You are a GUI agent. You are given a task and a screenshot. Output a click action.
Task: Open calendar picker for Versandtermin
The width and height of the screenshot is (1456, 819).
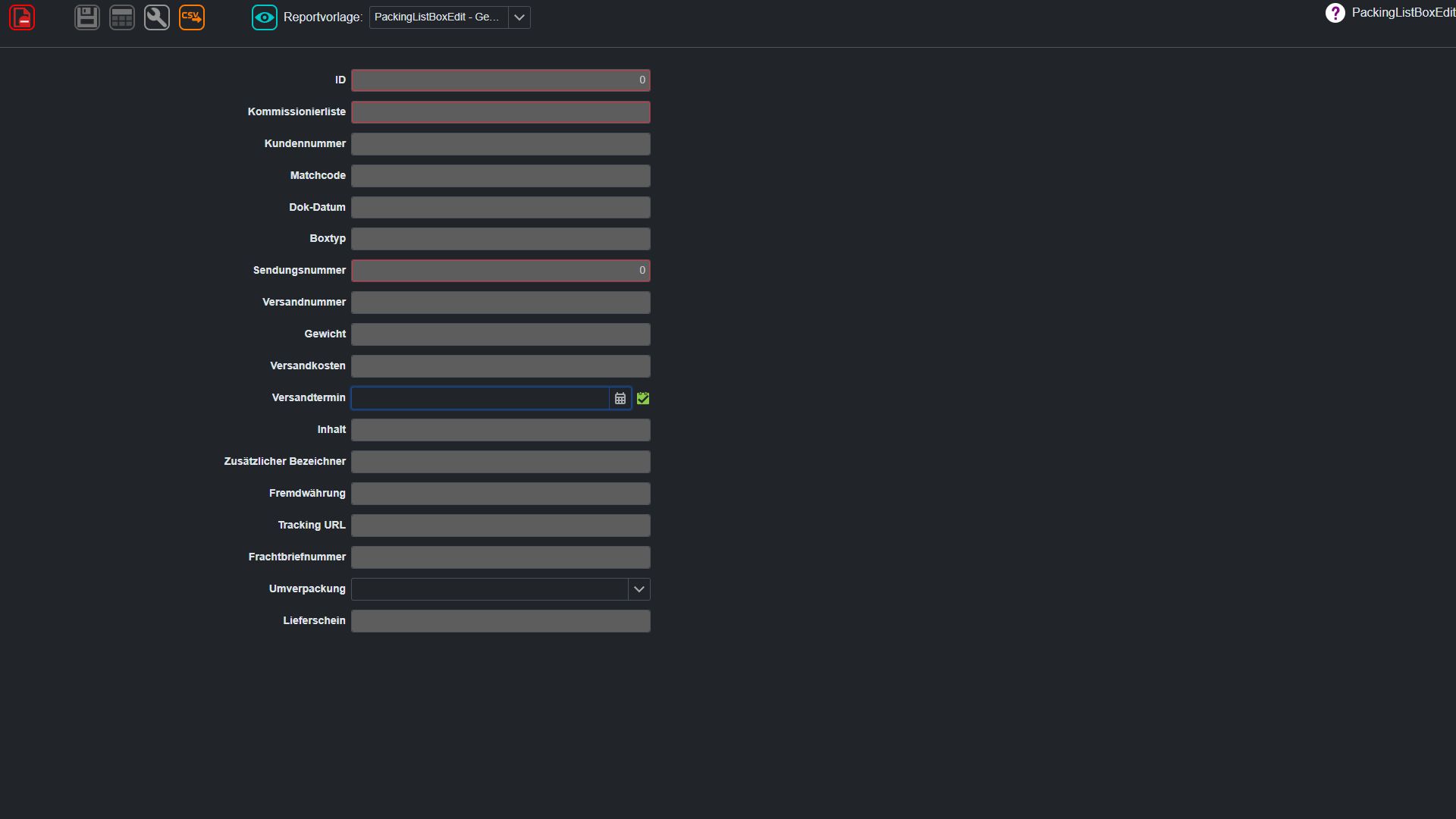620,398
